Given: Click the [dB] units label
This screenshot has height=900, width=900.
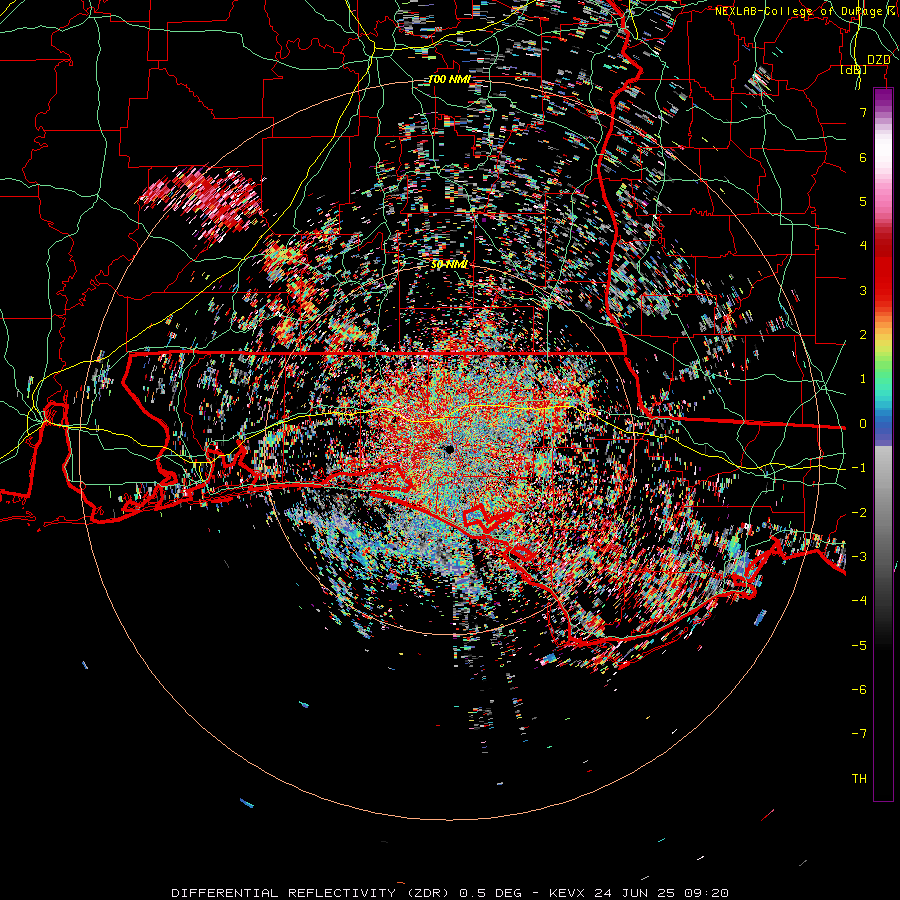Looking at the screenshot, I should (x=854, y=69).
